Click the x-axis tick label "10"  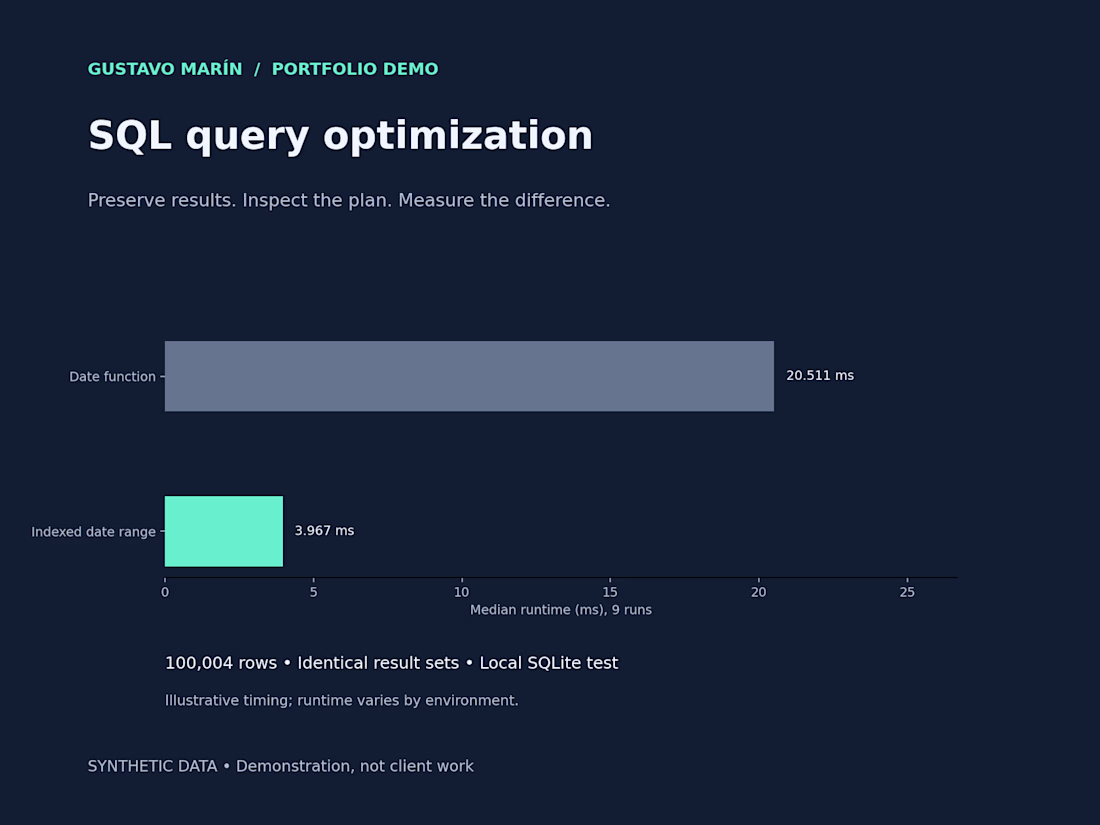(462, 592)
